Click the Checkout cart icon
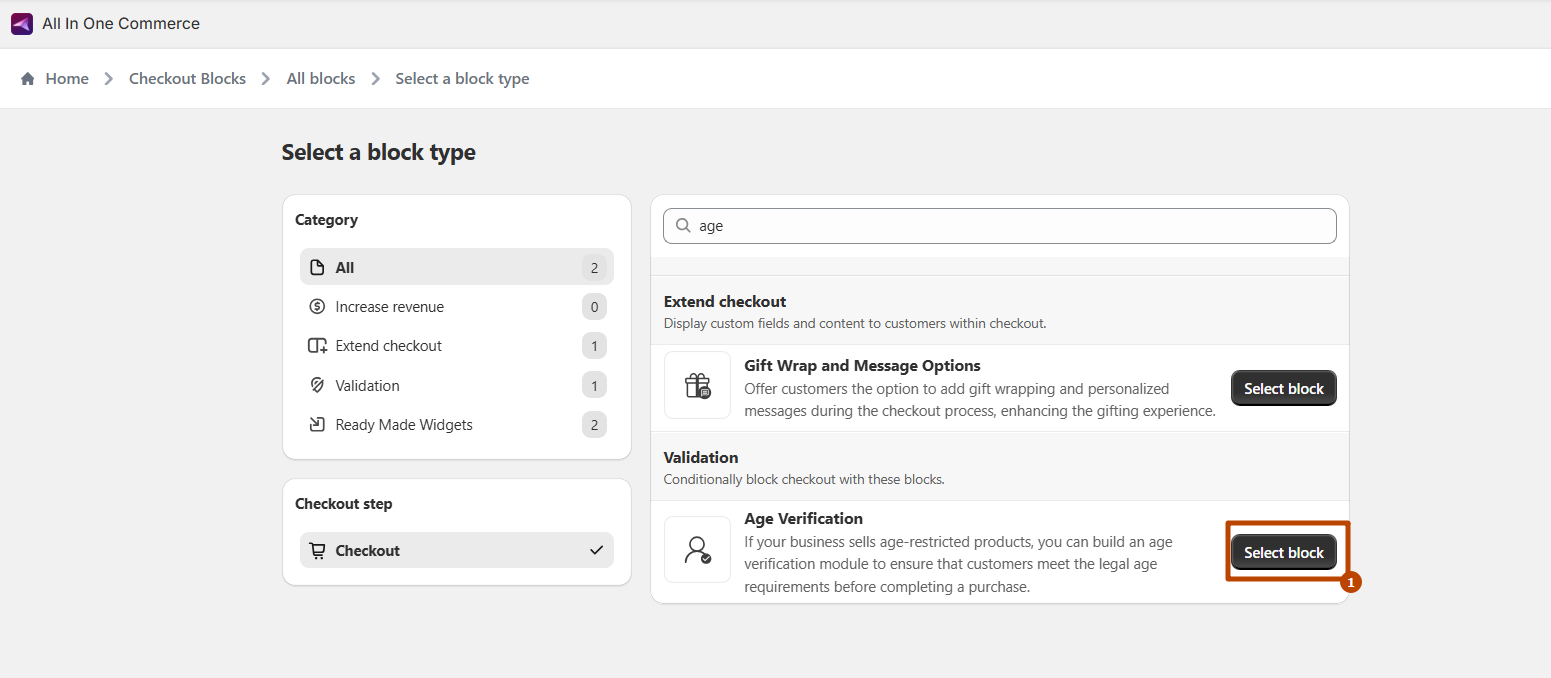The width and height of the screenshot is (1551, 678). tap(317, 551)
